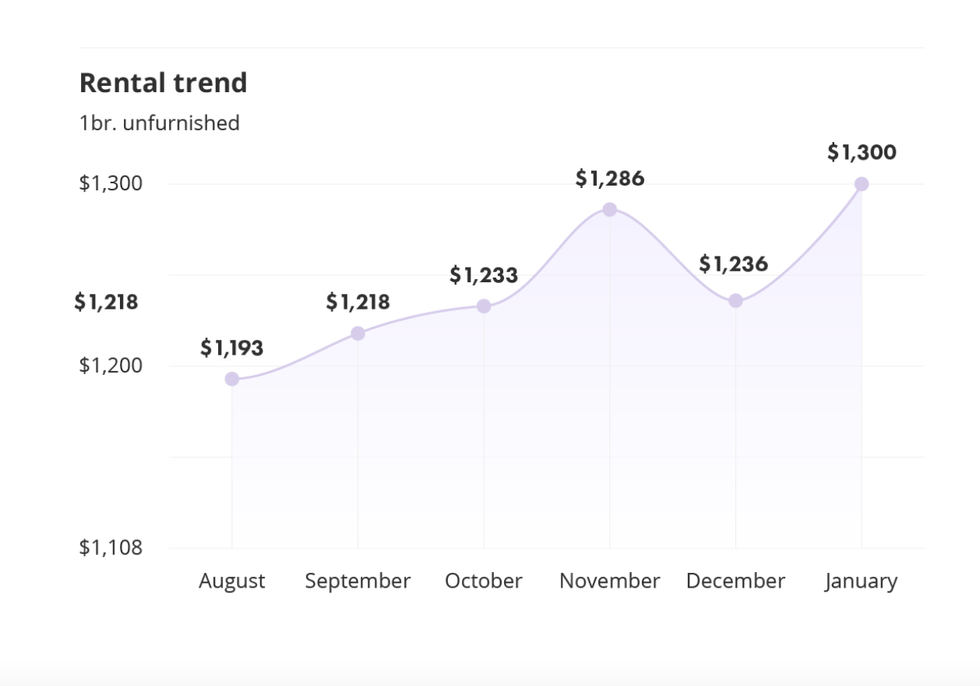Click the 1br. unfurnished subtitle

pos(160,123)
